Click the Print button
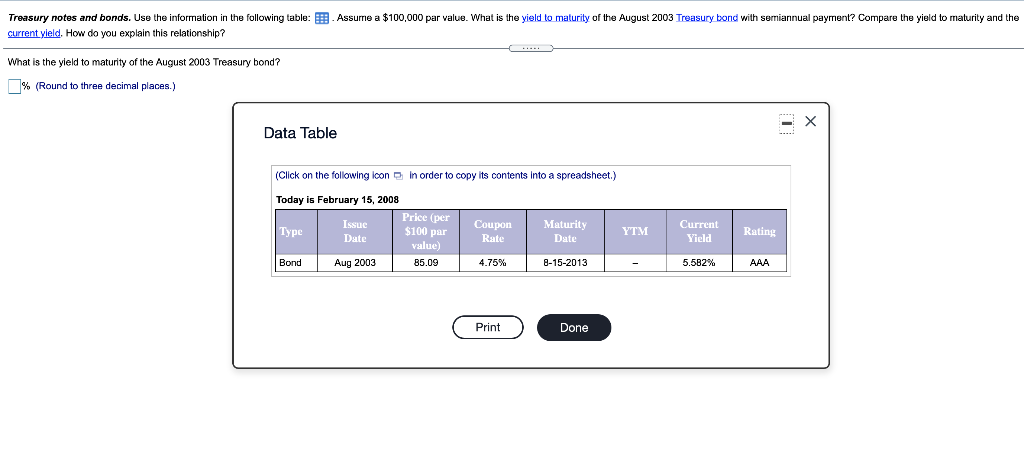The height and width of the screenshot is (469, 1024). click(488, 327)
